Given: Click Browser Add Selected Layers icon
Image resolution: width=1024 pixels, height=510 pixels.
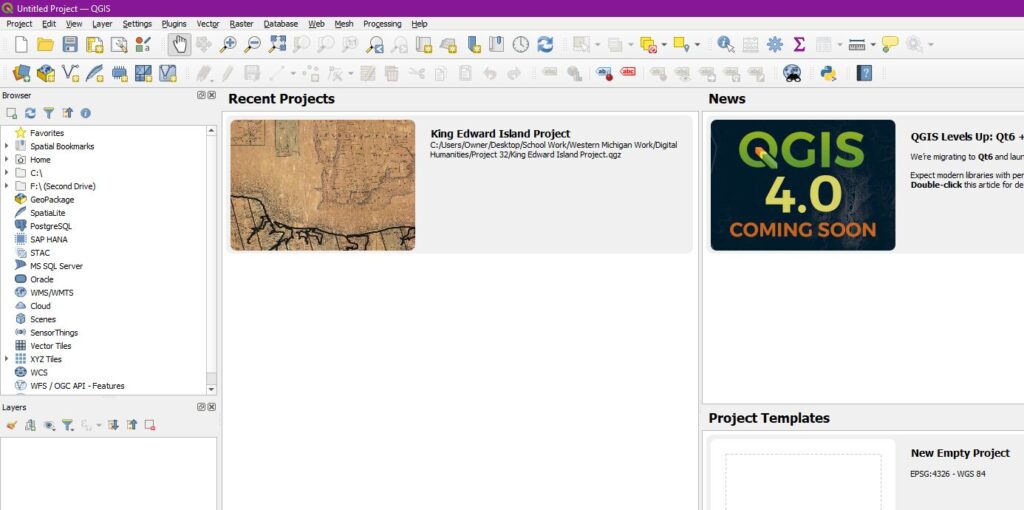Looking at the screenshot, I should point(12,113).
